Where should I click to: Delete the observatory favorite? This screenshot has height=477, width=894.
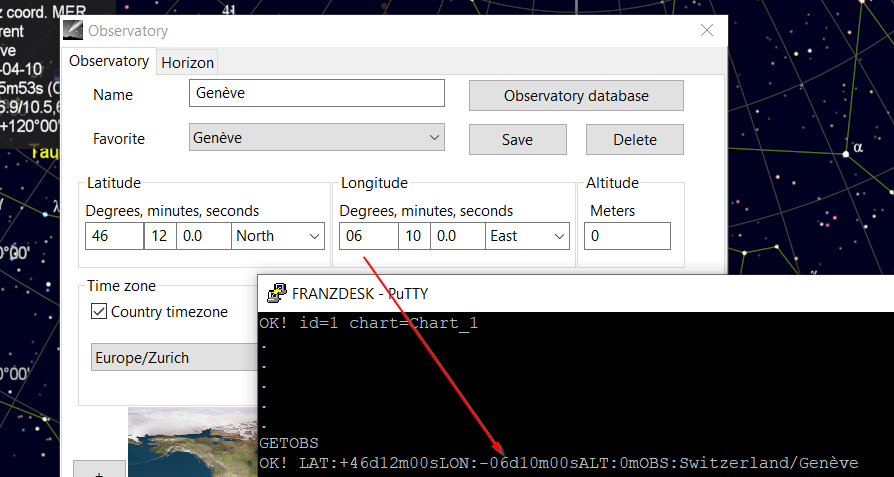tap(635, 140)
